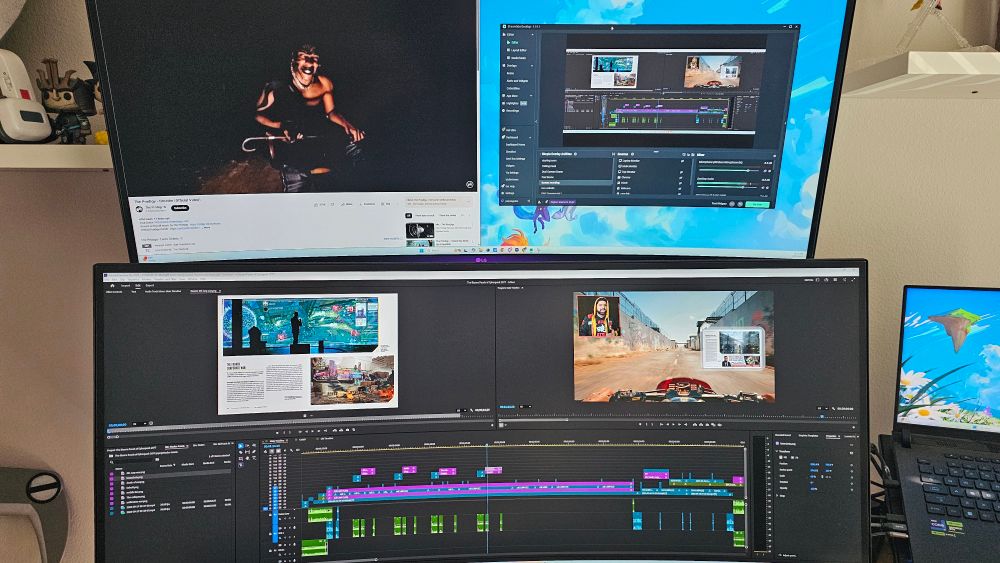Click the timeline sequence timecode
This screenshot has width=1000, height=563.
(x=272, y=446)
